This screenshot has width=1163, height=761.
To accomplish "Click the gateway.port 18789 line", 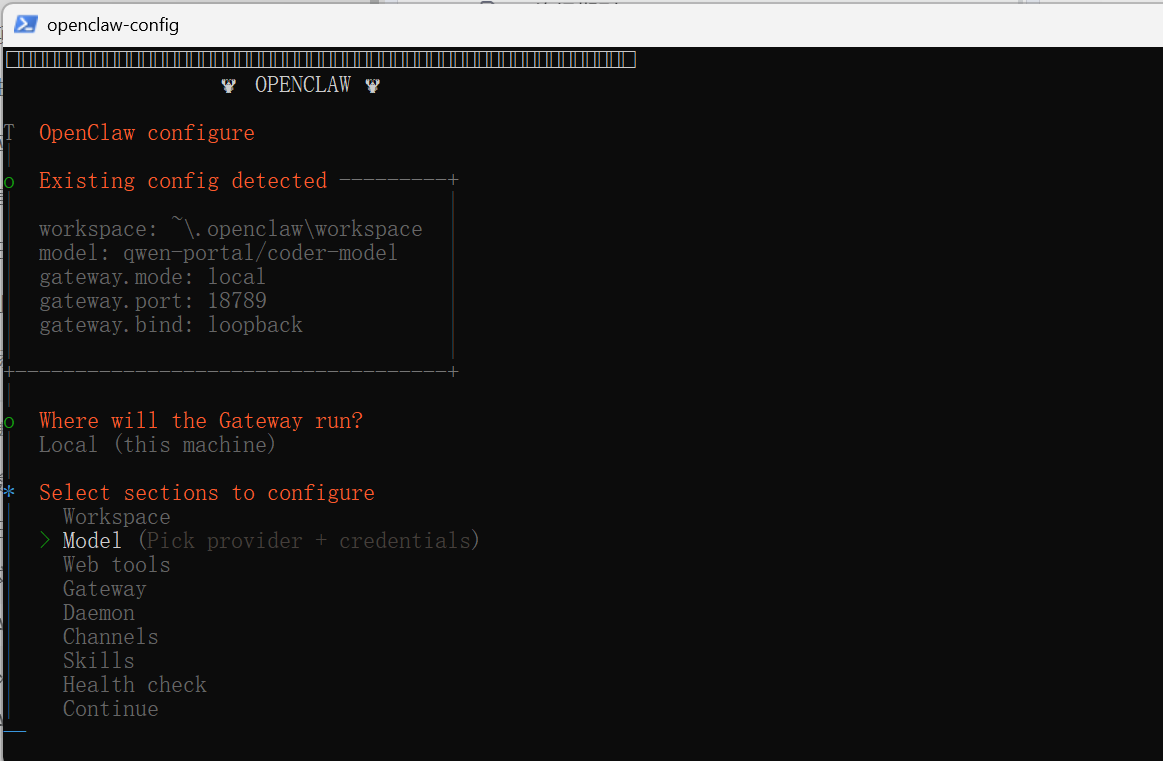I will [153, 301].
